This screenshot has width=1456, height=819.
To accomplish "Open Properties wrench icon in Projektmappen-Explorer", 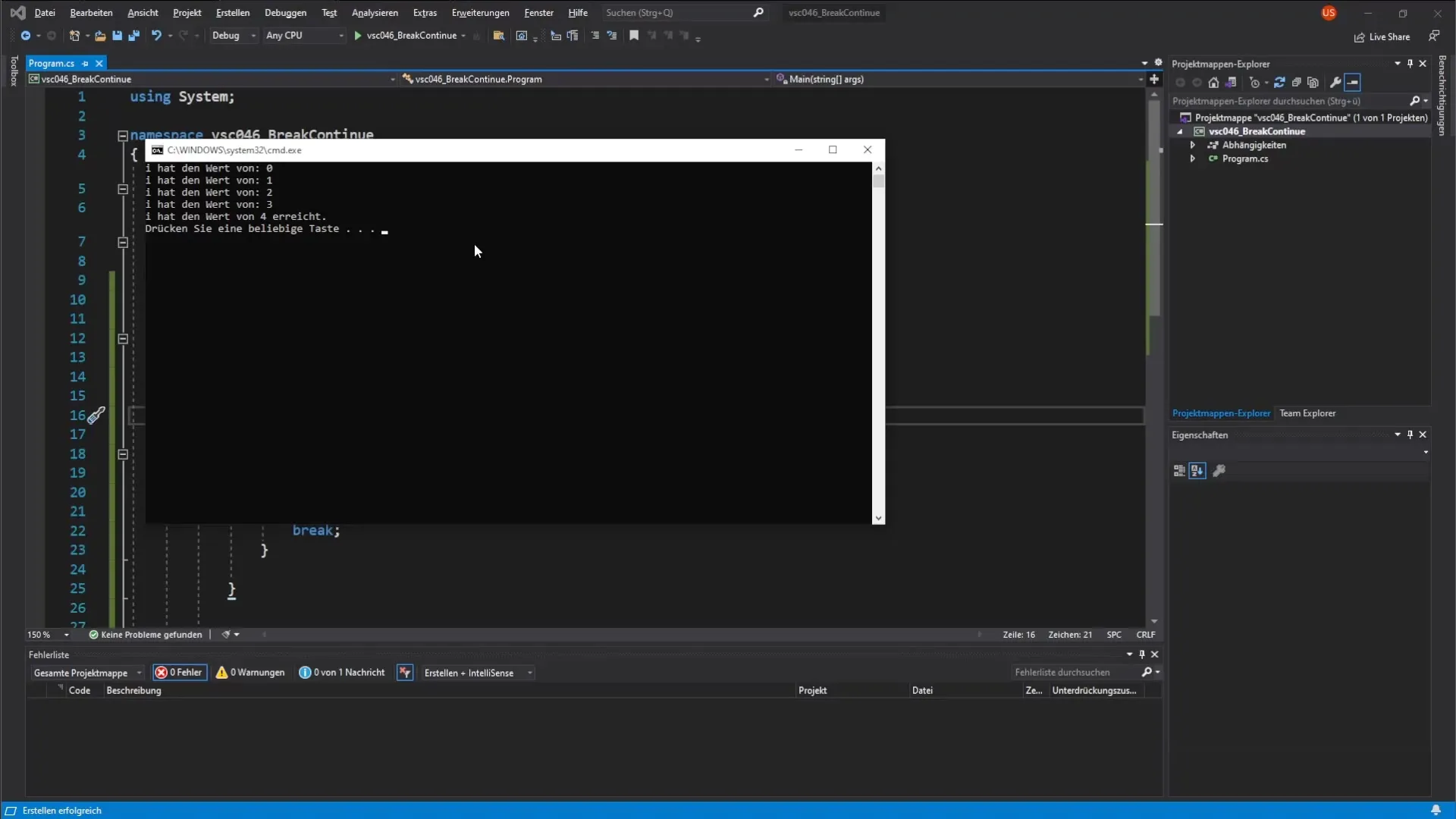I will pyautogui.click(x=1336, y=83).
